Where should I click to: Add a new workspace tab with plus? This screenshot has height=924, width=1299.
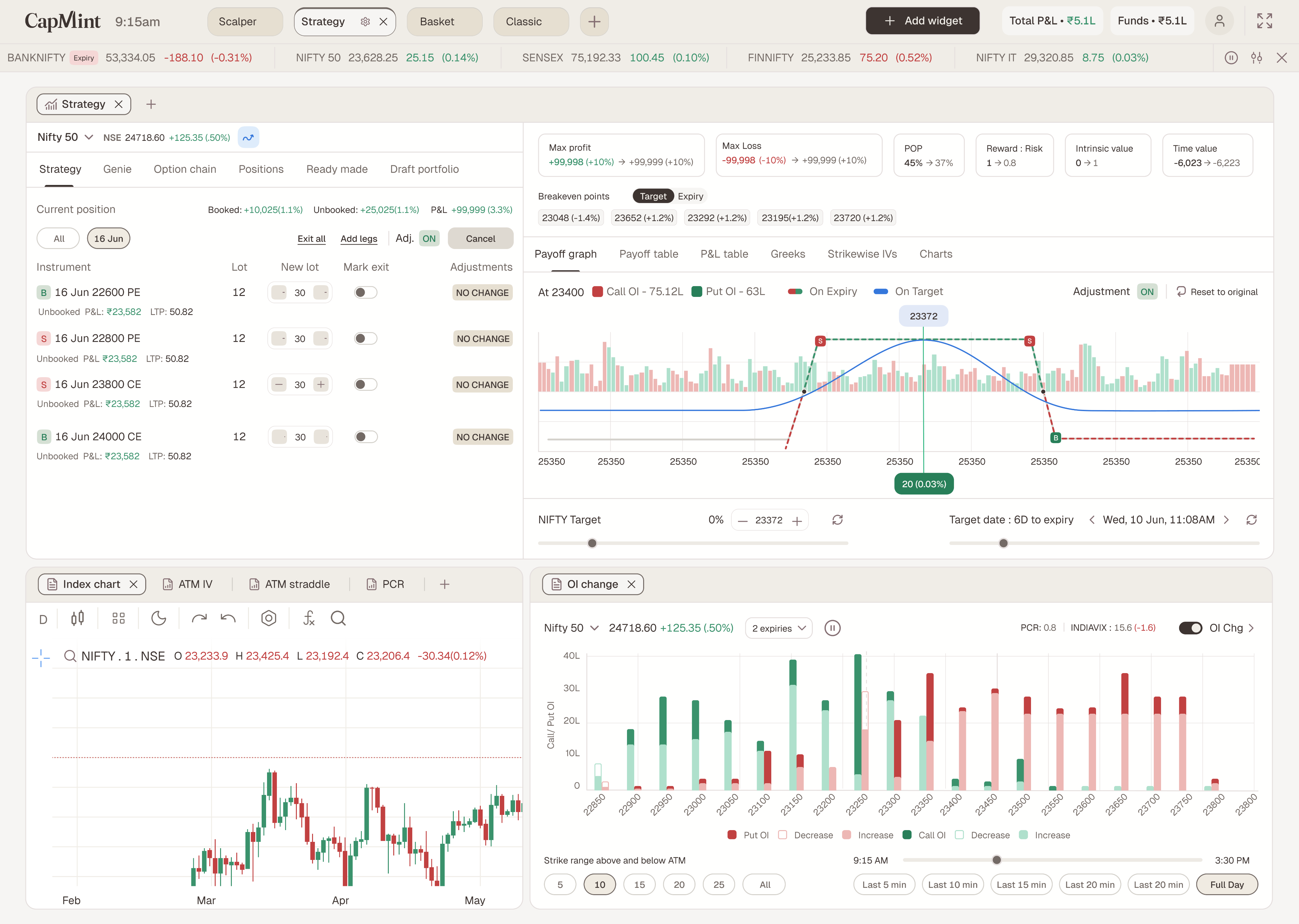[594, 22]
